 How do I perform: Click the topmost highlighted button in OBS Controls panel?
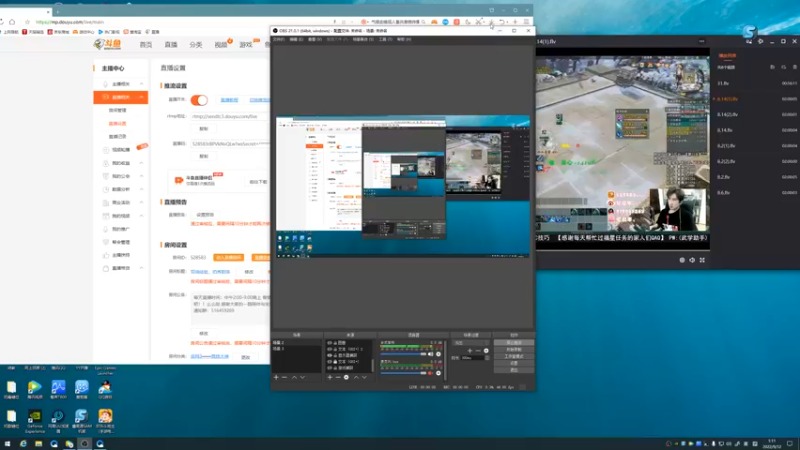(x=514, y=342)
